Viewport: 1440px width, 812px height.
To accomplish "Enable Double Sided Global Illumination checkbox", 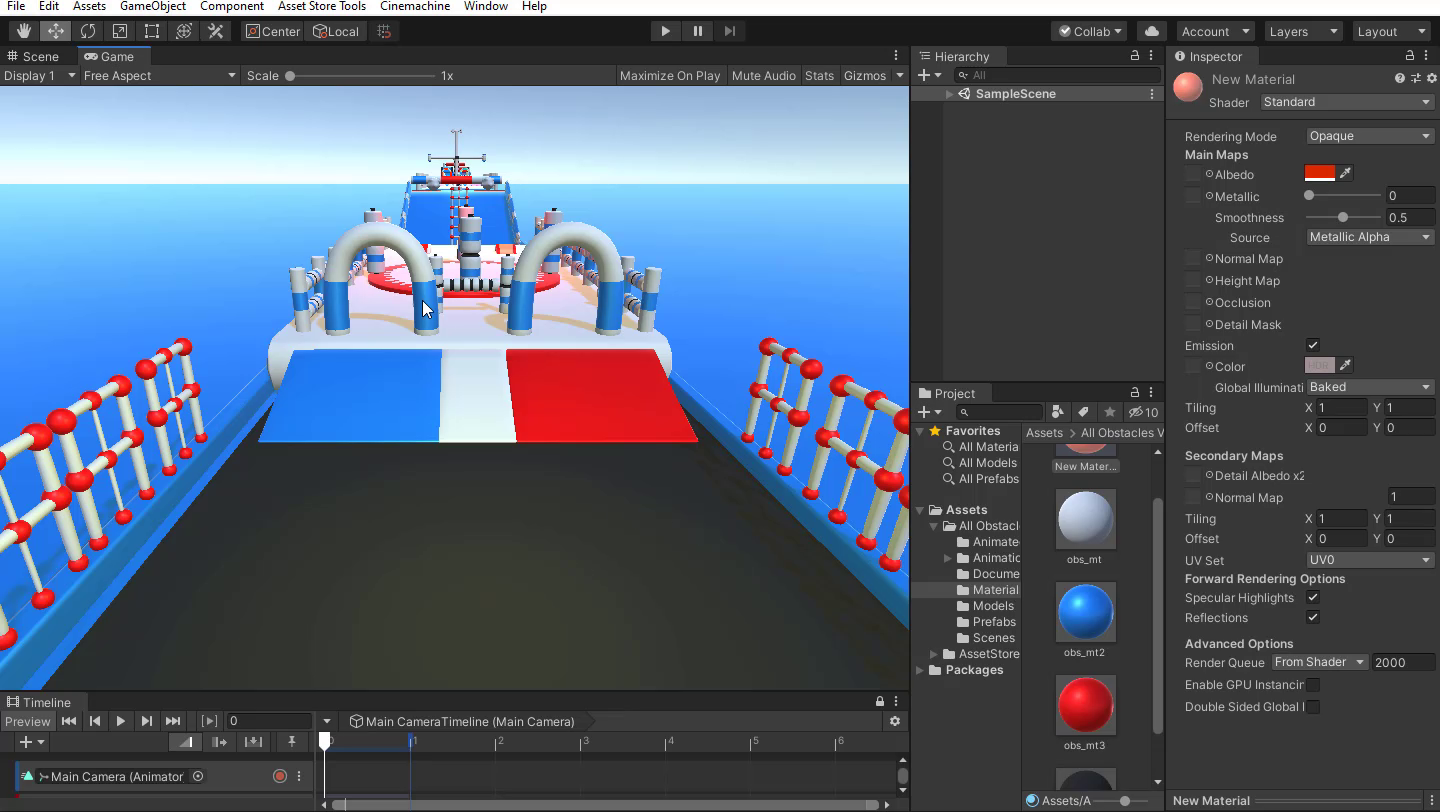I will [x=1313, y=707].
